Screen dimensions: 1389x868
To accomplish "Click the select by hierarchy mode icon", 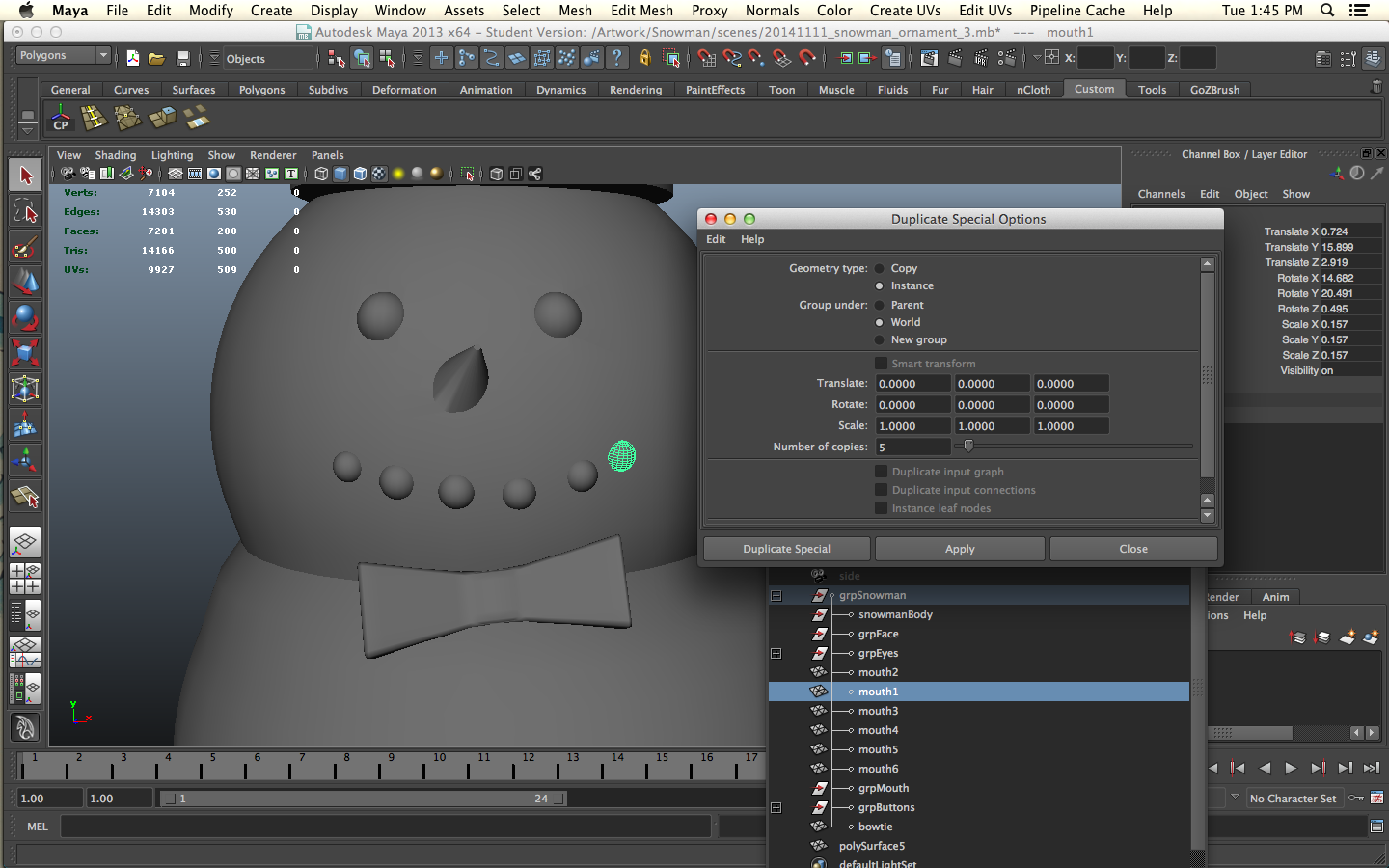I will coord(337,59).
